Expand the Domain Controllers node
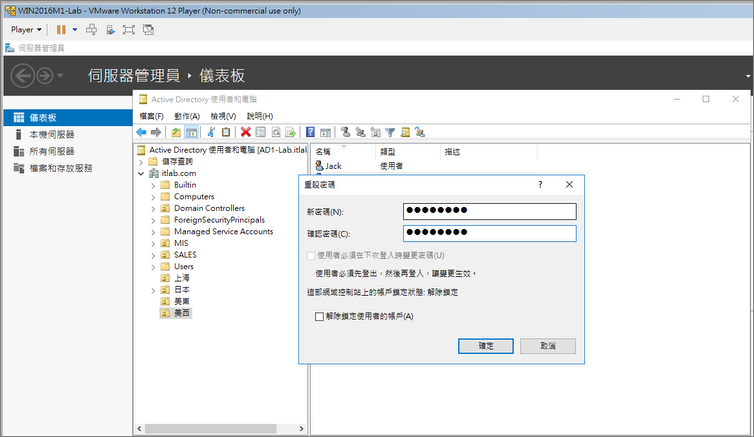The width and height of the screenshot is (754, 437). 153,209
